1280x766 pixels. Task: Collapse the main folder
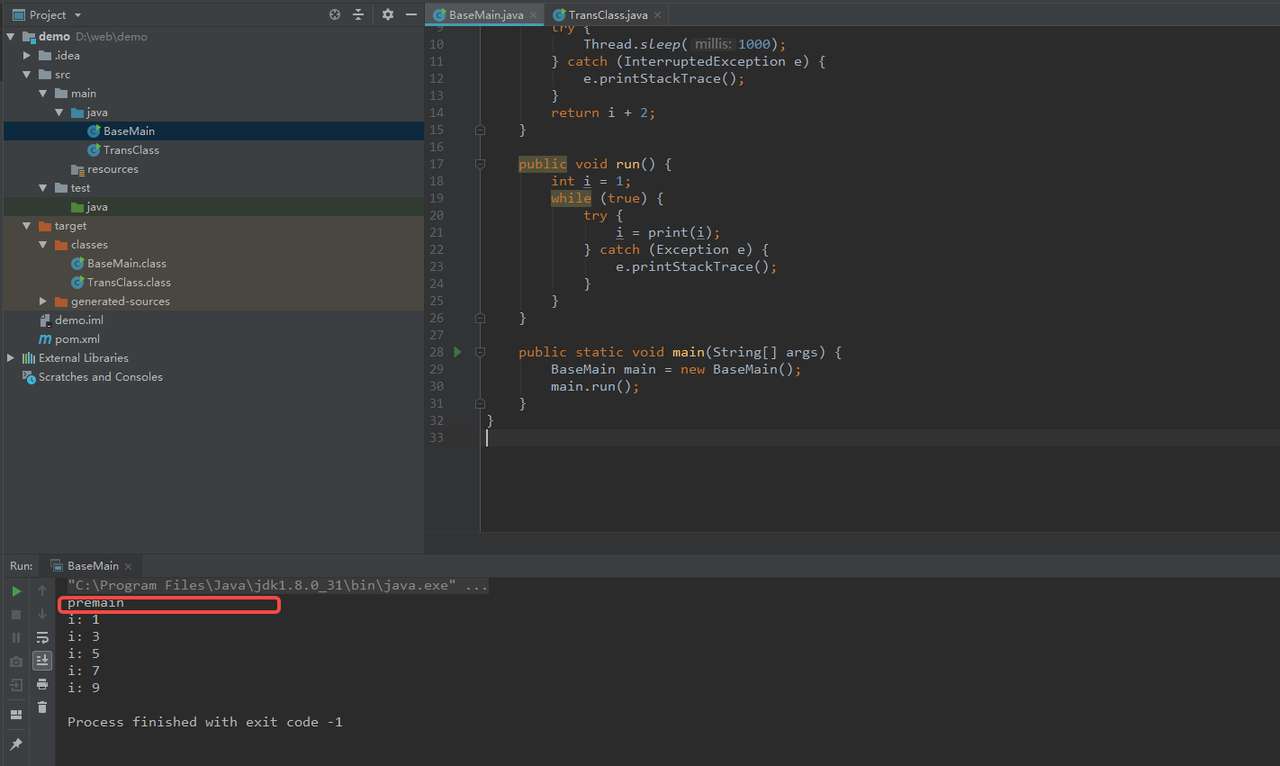43,94
